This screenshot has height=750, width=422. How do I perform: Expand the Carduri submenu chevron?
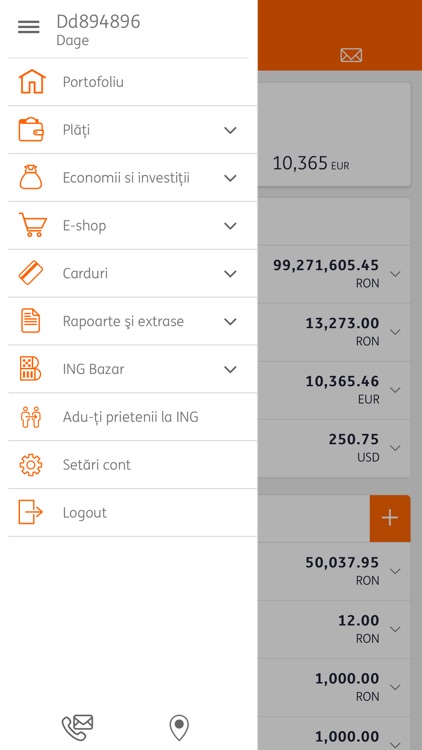click(x=231, y=274)
